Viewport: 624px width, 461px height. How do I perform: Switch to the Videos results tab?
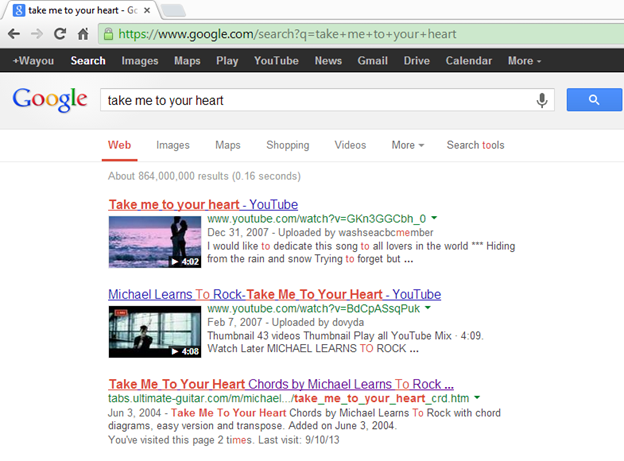(x=350, y=145)
